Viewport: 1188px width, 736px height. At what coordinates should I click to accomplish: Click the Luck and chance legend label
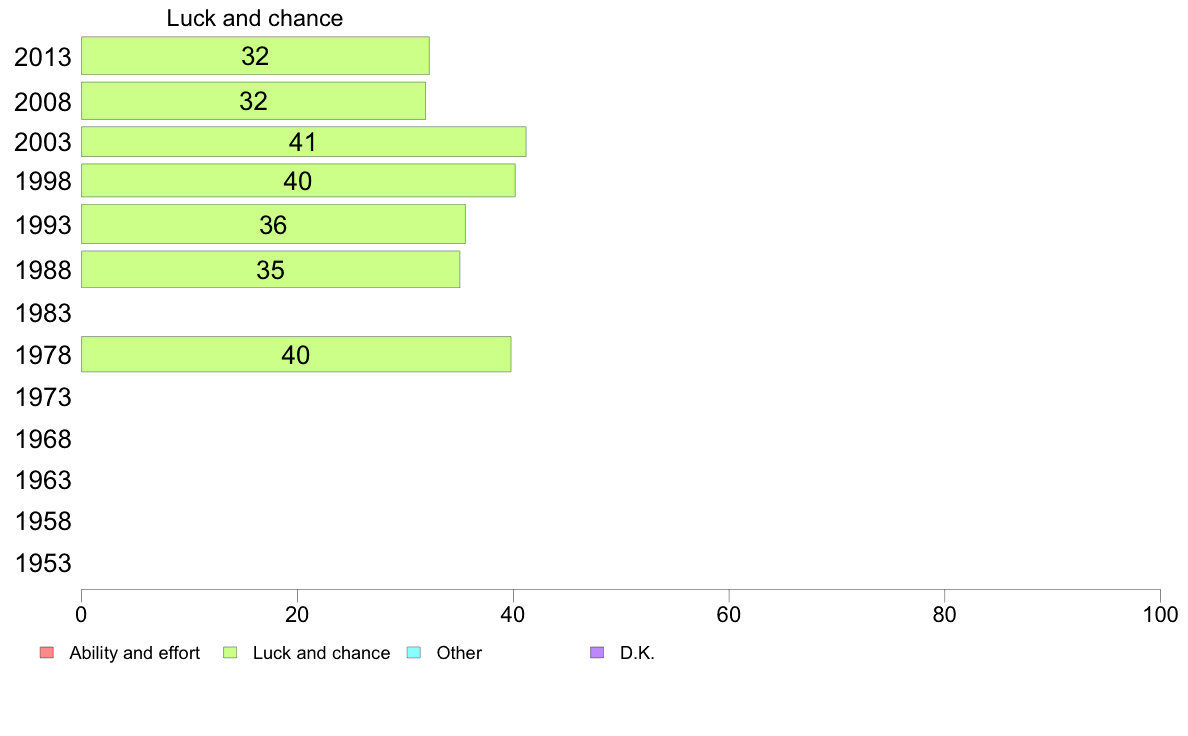[x=321, y=653]
